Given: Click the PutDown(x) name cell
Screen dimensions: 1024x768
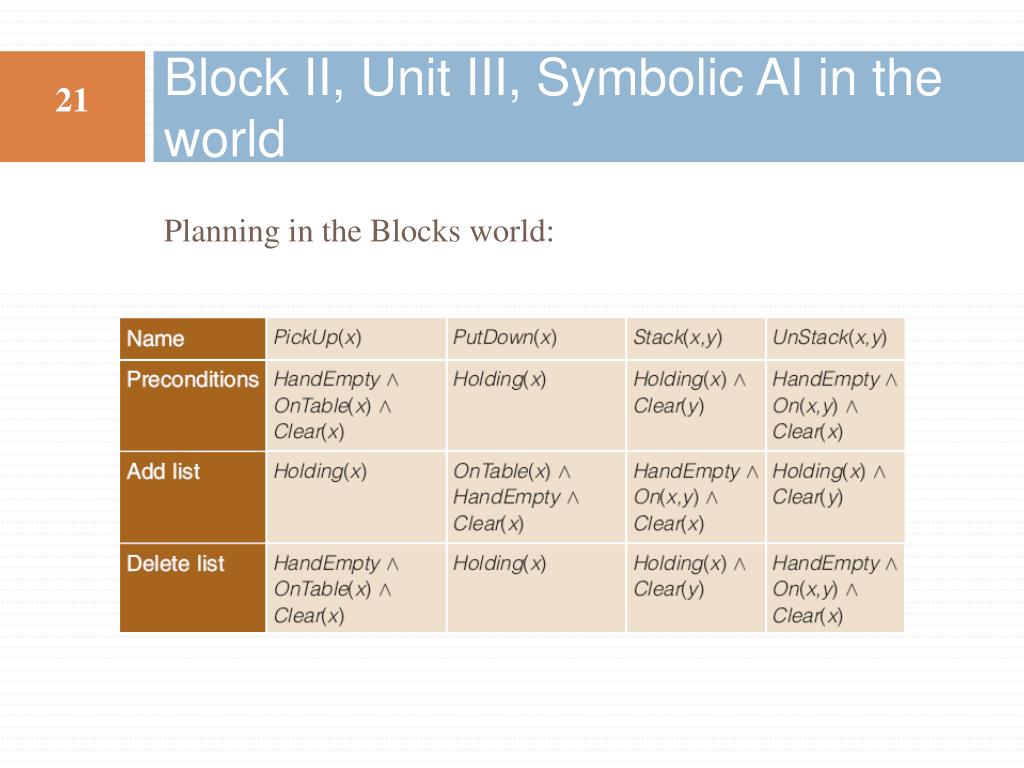Looking at the screenshot, I should (x=536, y=338).
